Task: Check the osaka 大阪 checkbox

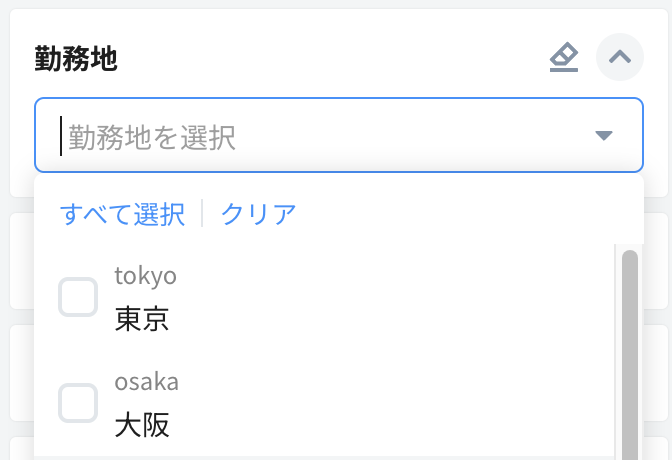Action: pos(78,403)
